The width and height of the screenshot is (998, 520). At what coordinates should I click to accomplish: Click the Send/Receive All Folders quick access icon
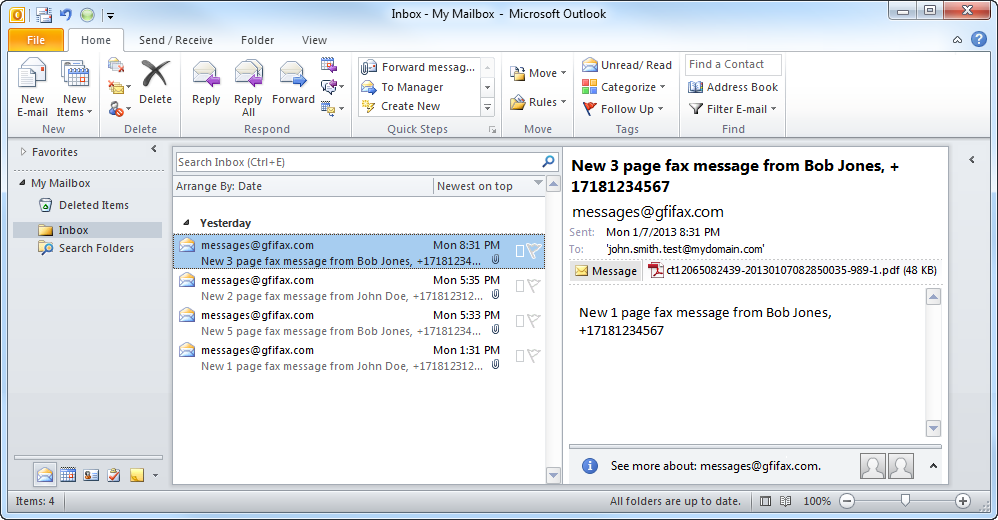click(44, 14)
